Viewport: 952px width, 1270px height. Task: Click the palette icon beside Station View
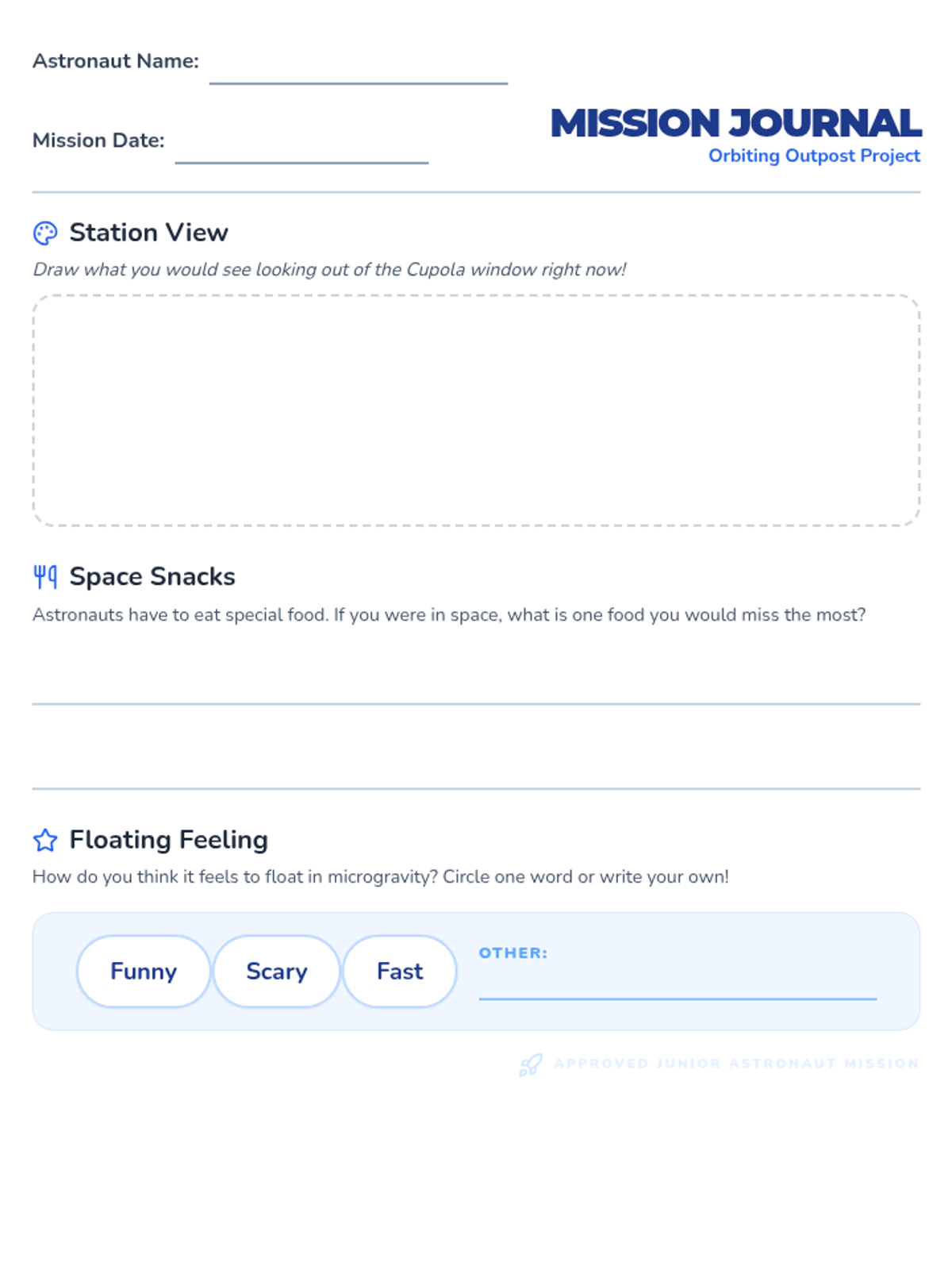click(x=45, y=233)
